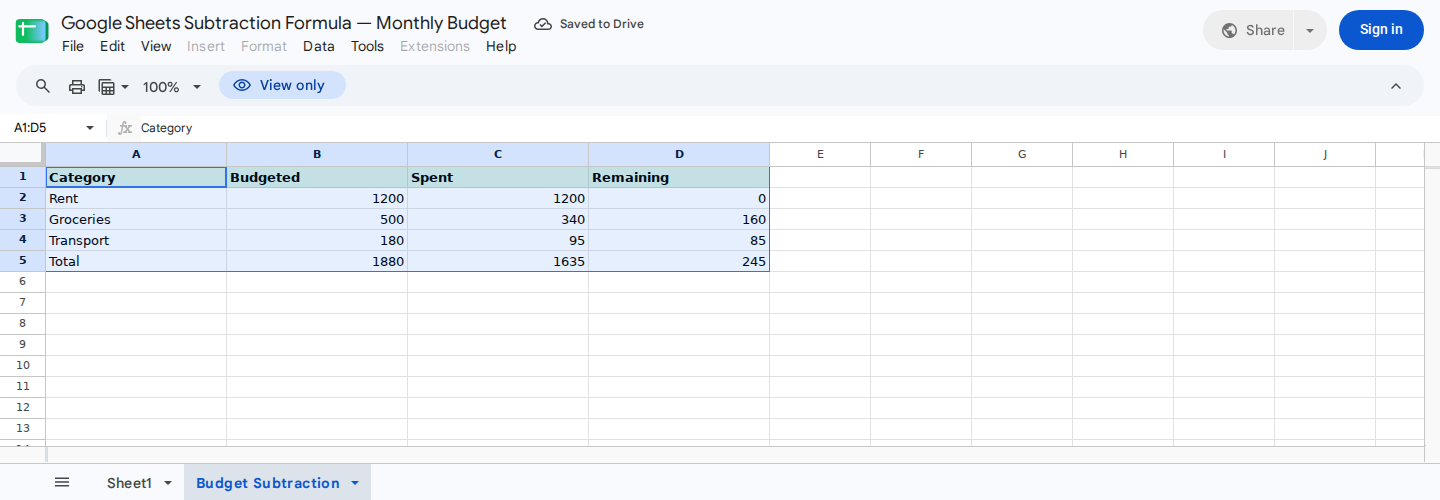This screenshot has width=1440, height=500.
Task: Select the cell showing 95
Action: pos(498,240)
